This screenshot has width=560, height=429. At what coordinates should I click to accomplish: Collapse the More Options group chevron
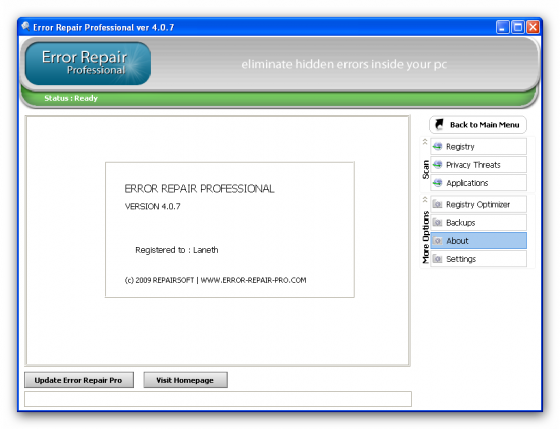pos(425,199)
